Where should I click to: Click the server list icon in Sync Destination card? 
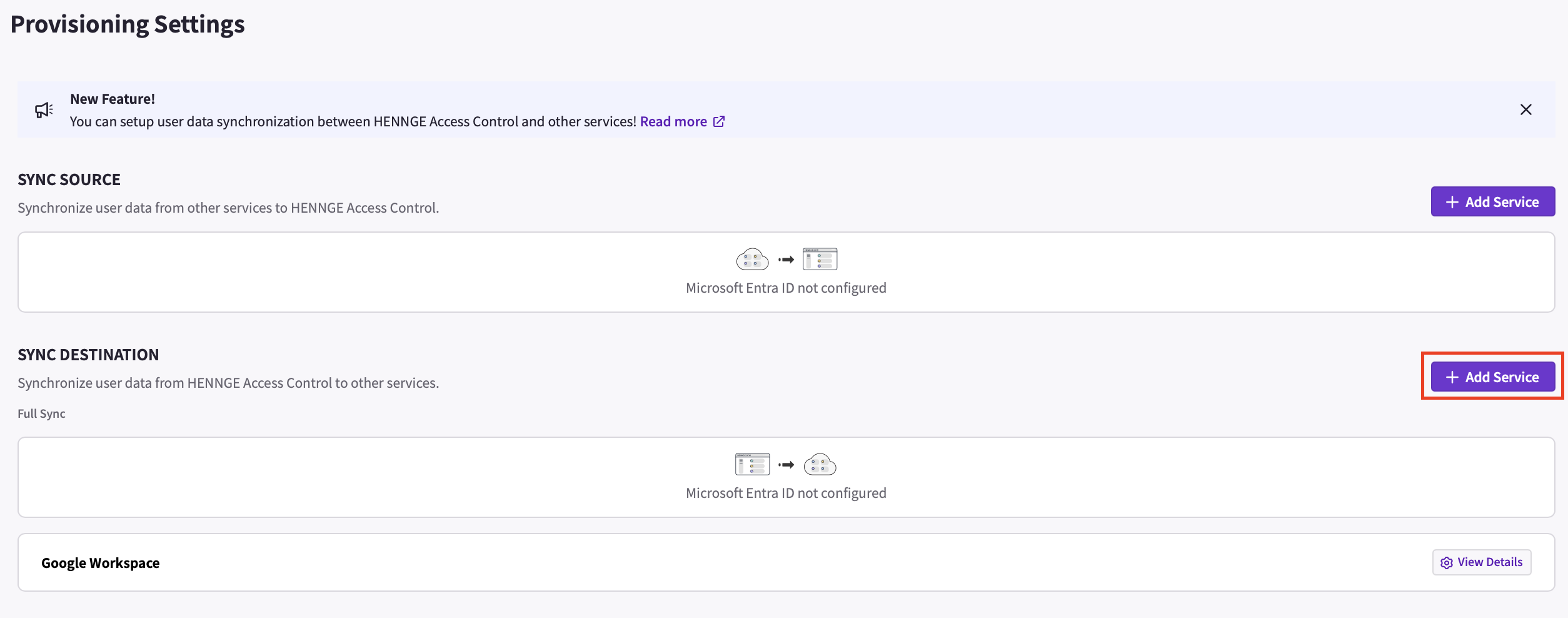tap(753, 464)
